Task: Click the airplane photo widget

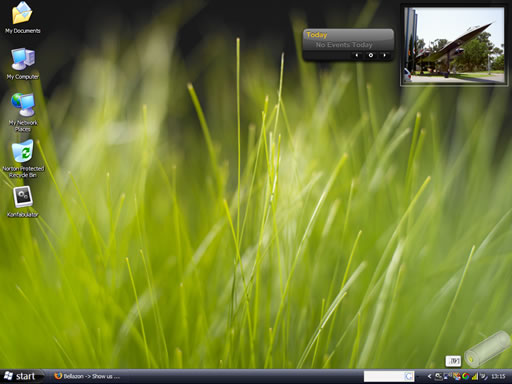Action: click(x=454, y=45)
